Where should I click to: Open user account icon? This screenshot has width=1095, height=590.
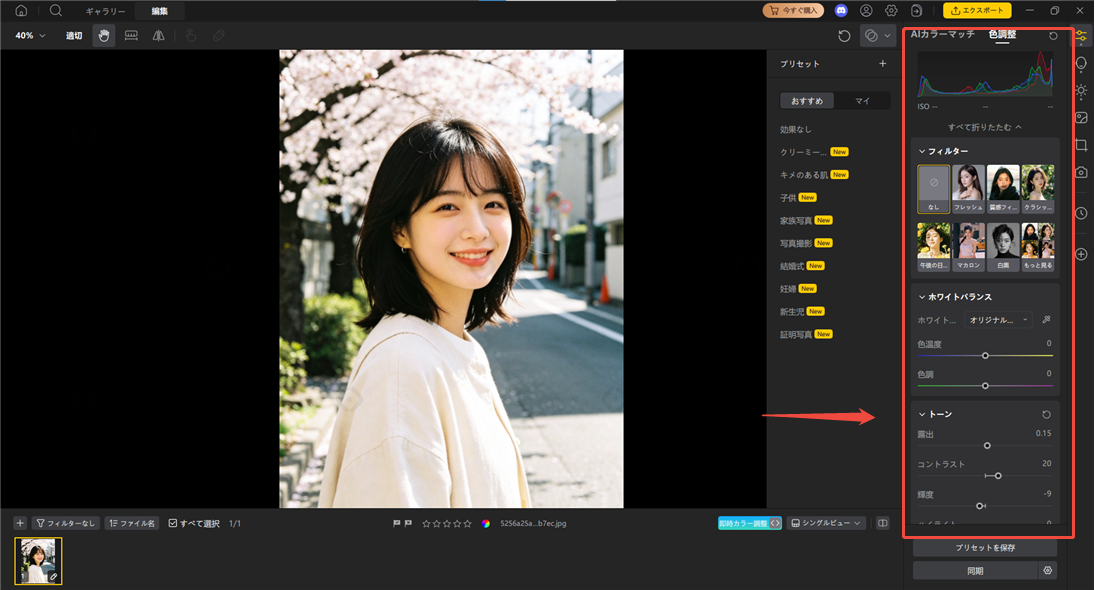867,10
